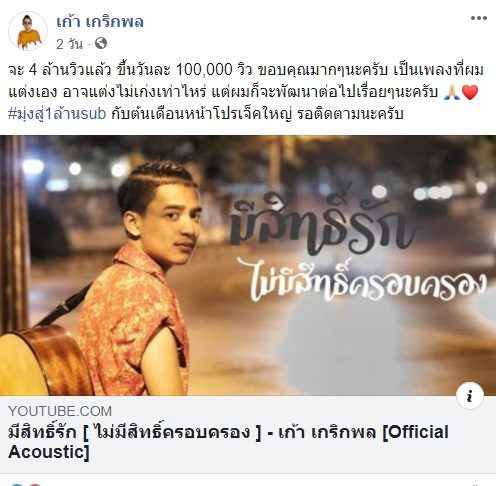Click the blue like reaction icon at bottom
496x486 pixels.
coord(17,484)
